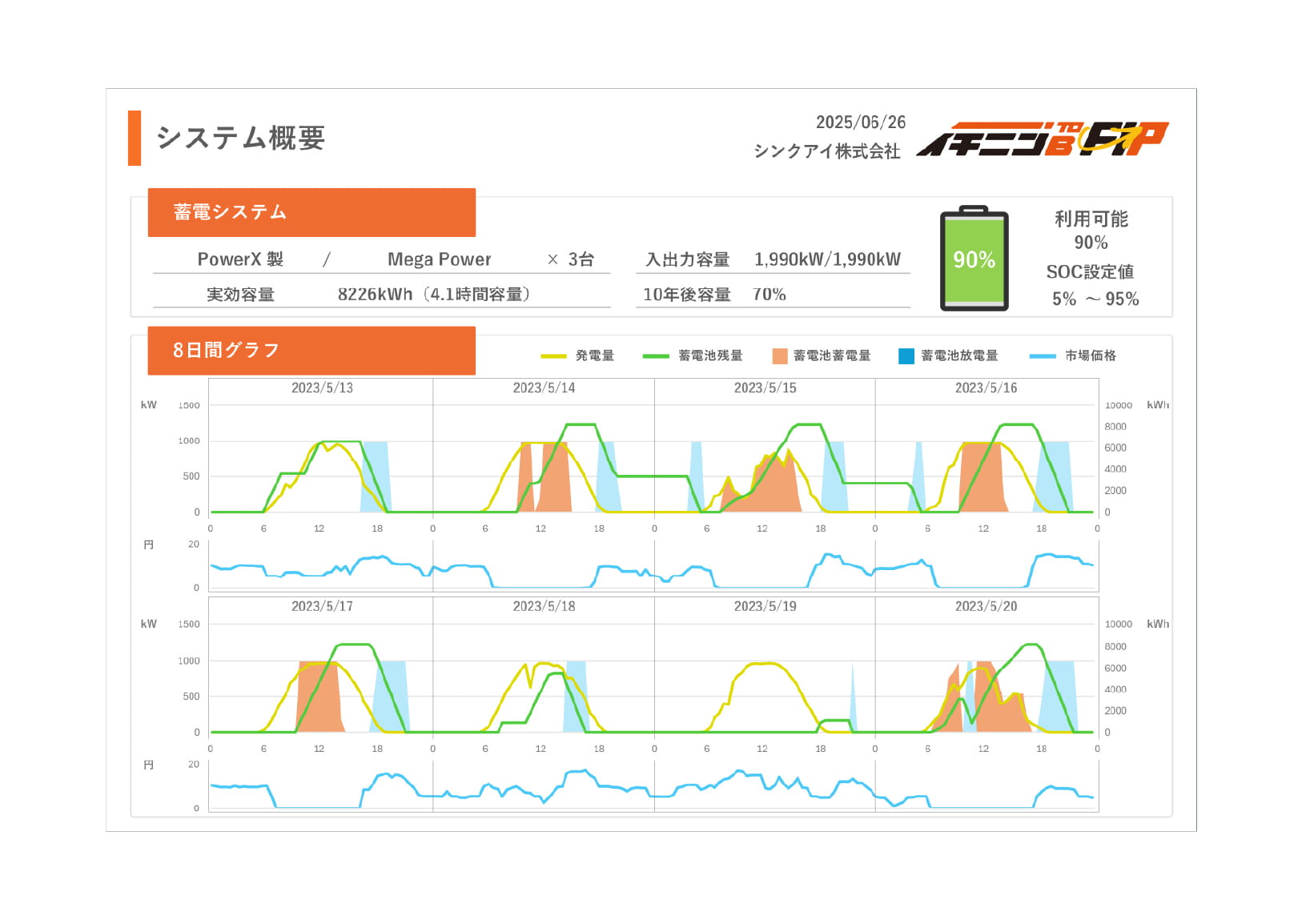
Task: Click the 10年後容量 label
Action: [x=687, y=295]
